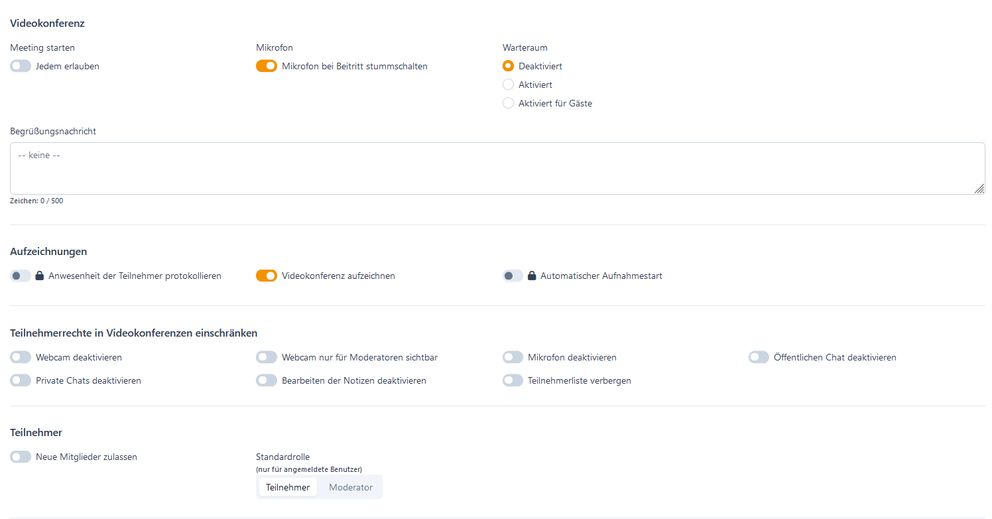Choose 'Aktiviert' for the Warteraum

[508, 85]
